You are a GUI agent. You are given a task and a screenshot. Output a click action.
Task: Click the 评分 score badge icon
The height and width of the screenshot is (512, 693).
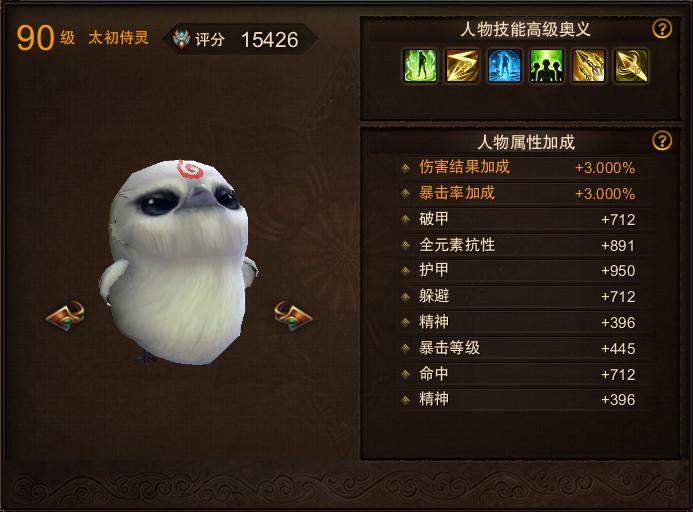[x=182, y=39]
